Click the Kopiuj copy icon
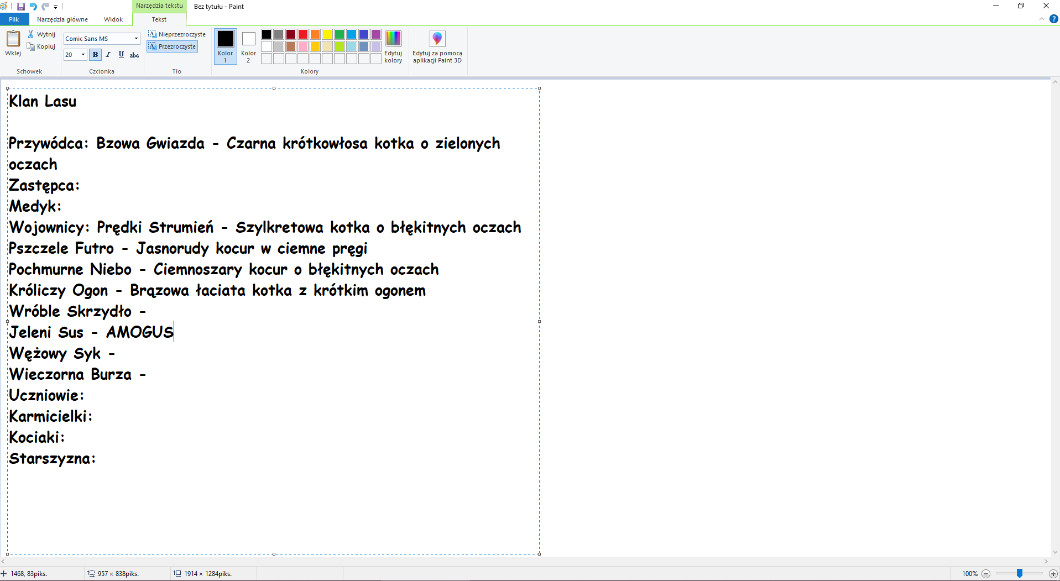 click(x=31, y=46)
